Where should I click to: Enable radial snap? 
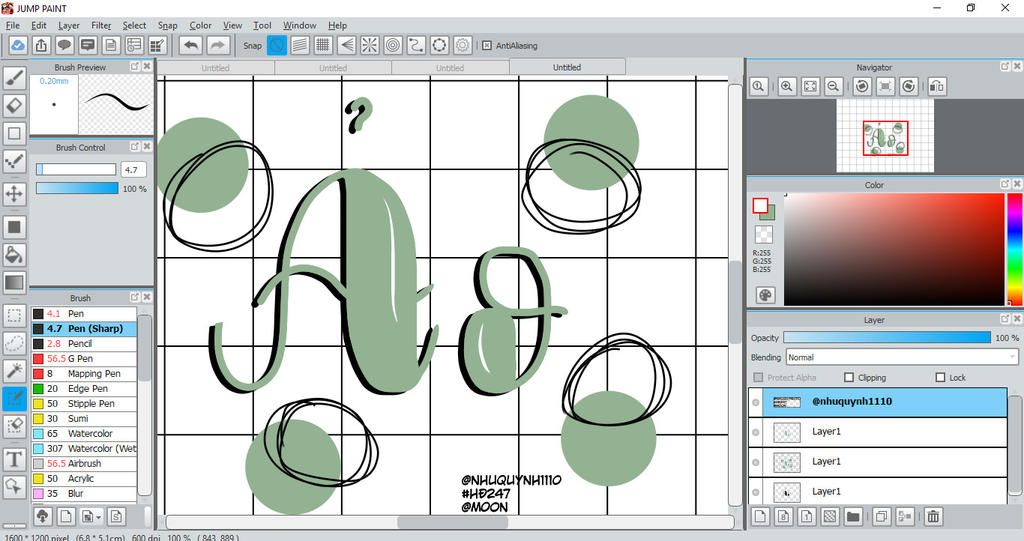coord(370,45)
